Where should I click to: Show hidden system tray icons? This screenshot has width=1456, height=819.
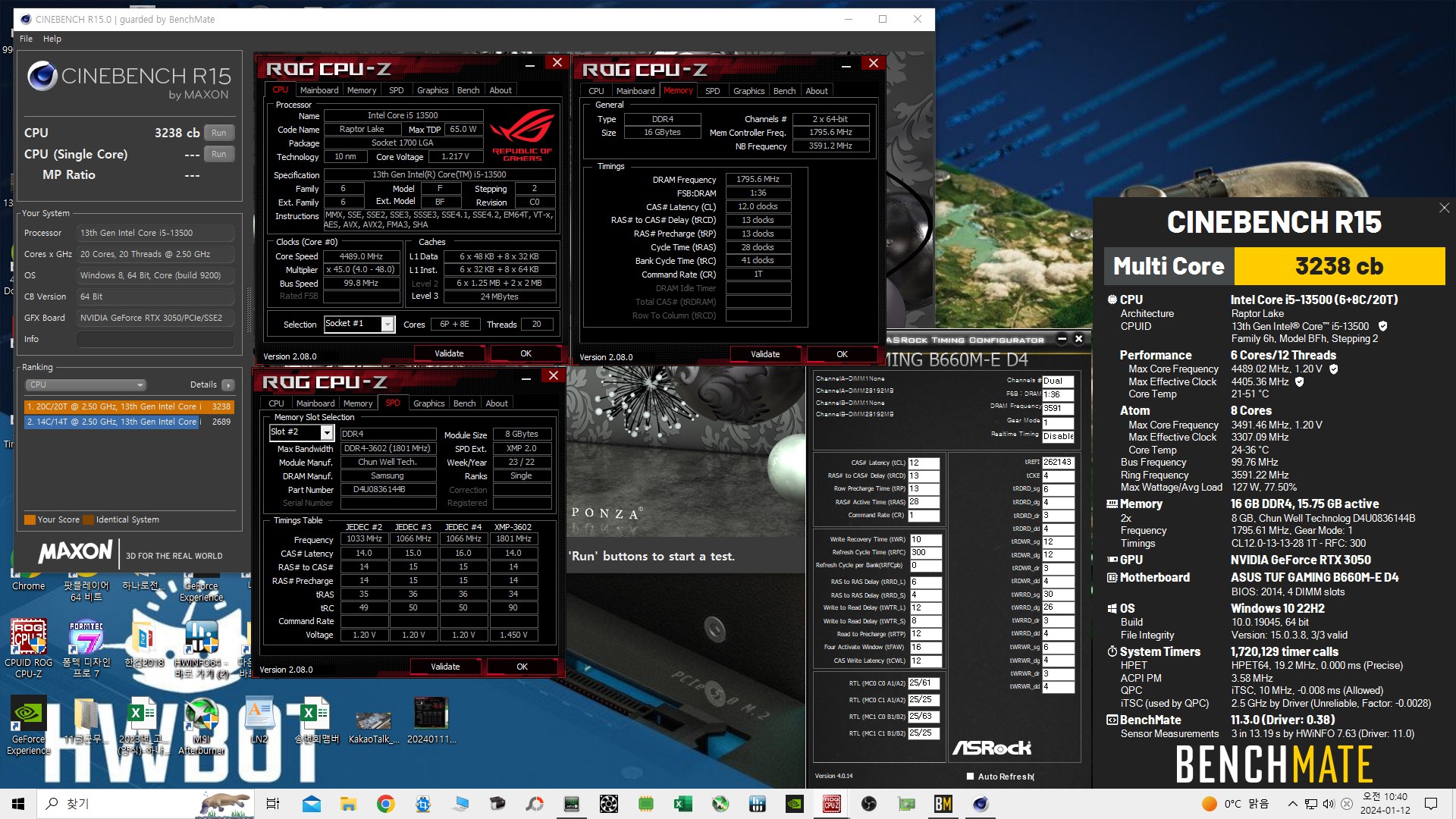point(1292,804)
